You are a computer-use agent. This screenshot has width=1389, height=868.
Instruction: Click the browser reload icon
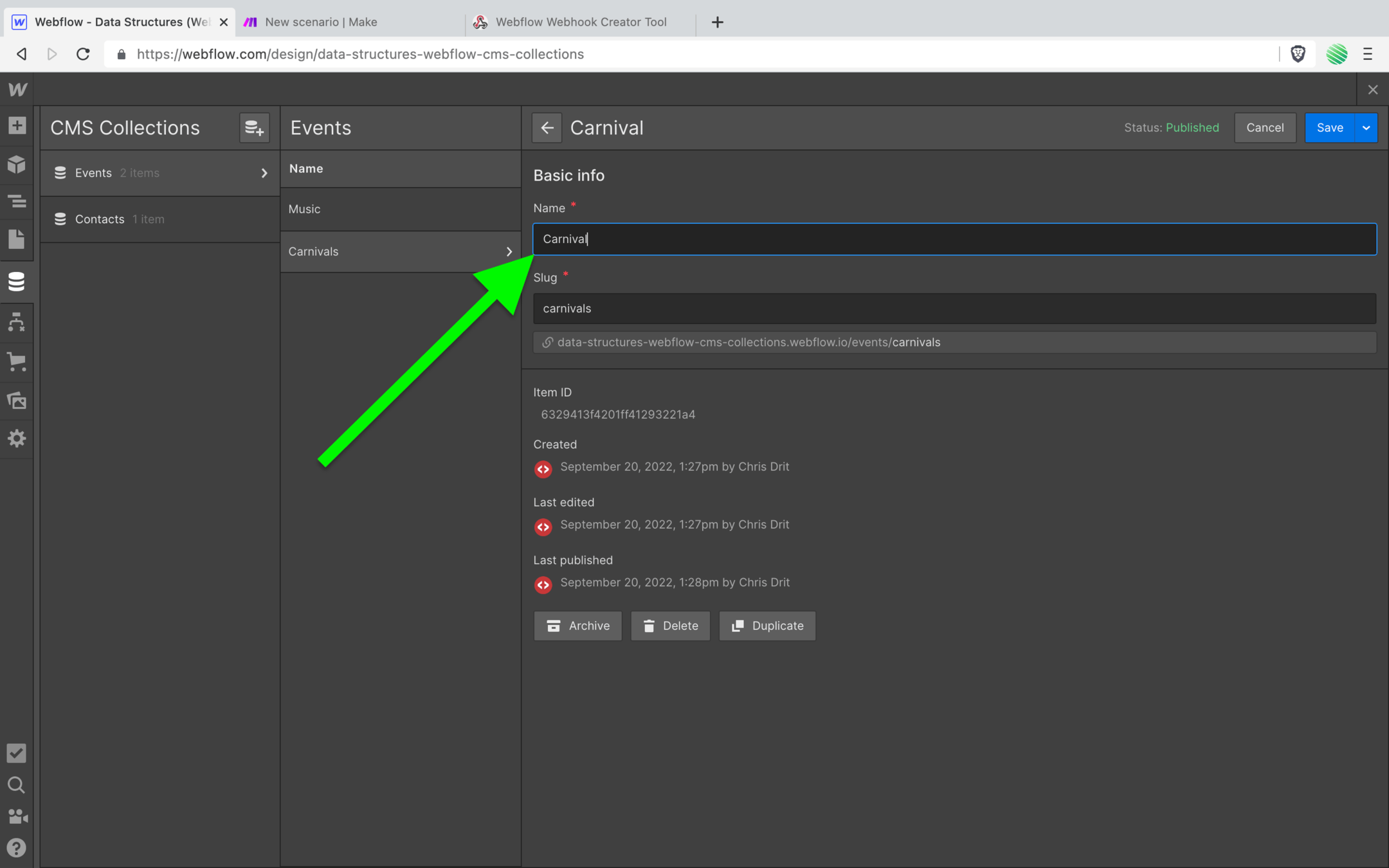(84, 54)
